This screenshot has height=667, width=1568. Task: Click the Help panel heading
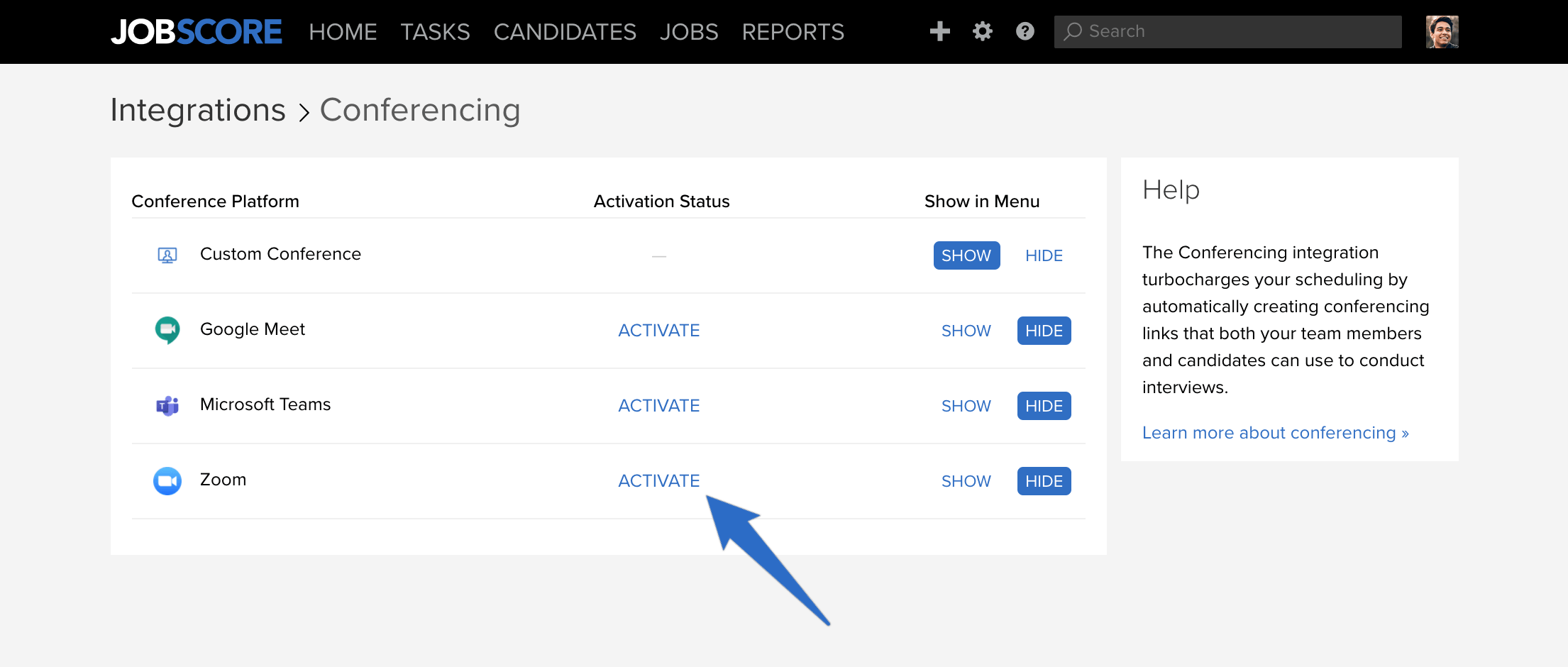[x=1171, y=190]
